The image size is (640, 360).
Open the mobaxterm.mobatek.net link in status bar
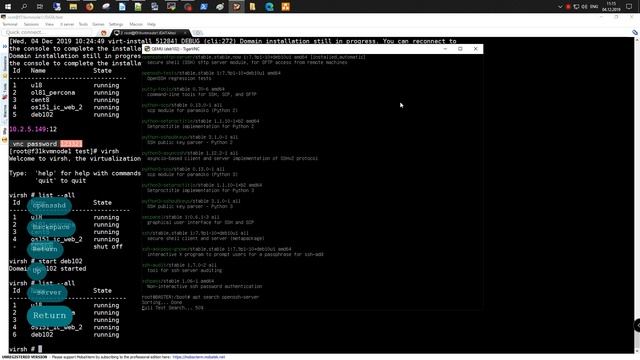(x=198, y=357)
